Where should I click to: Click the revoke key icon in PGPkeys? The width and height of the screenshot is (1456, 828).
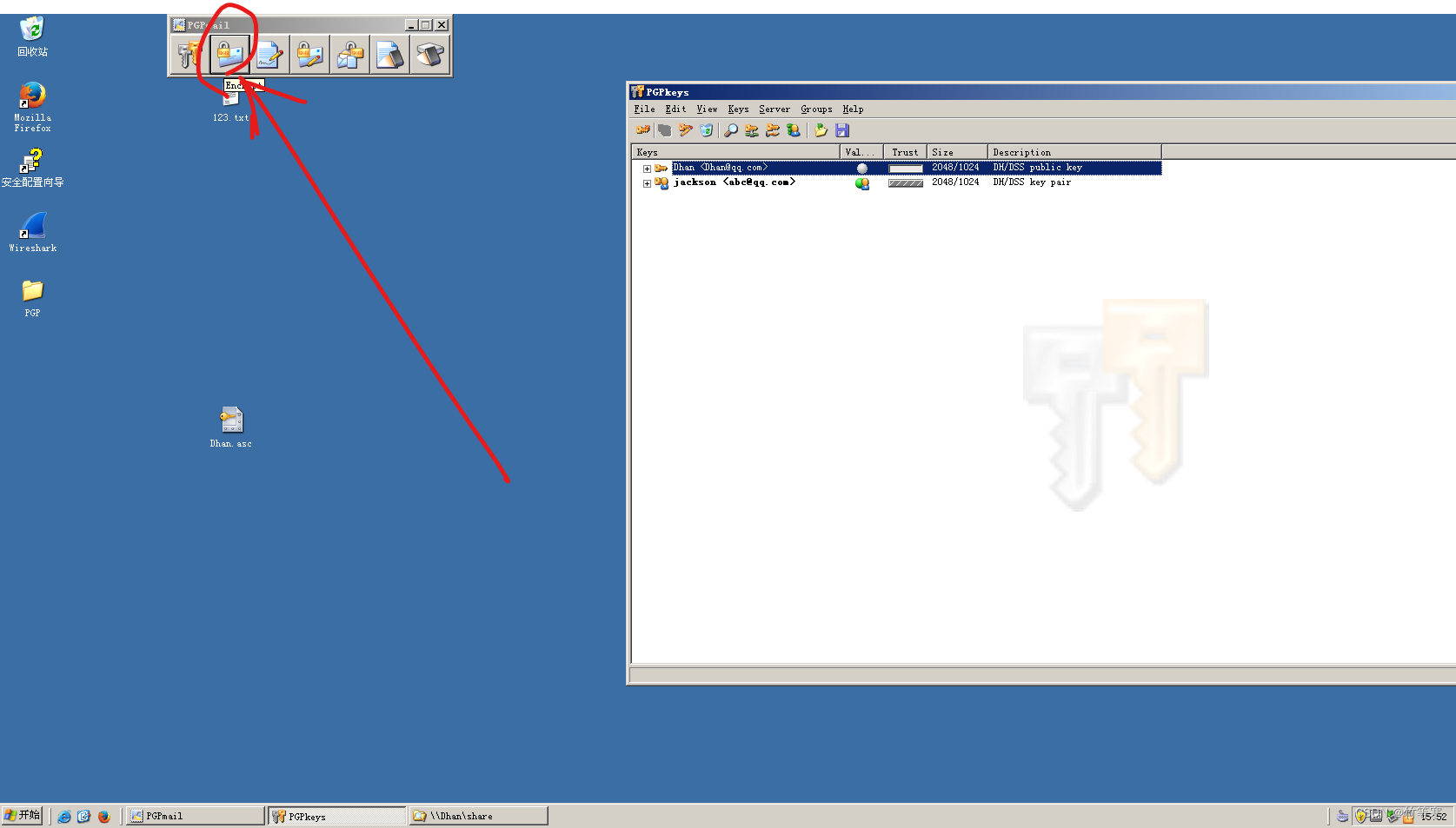[x=665, y=130]
